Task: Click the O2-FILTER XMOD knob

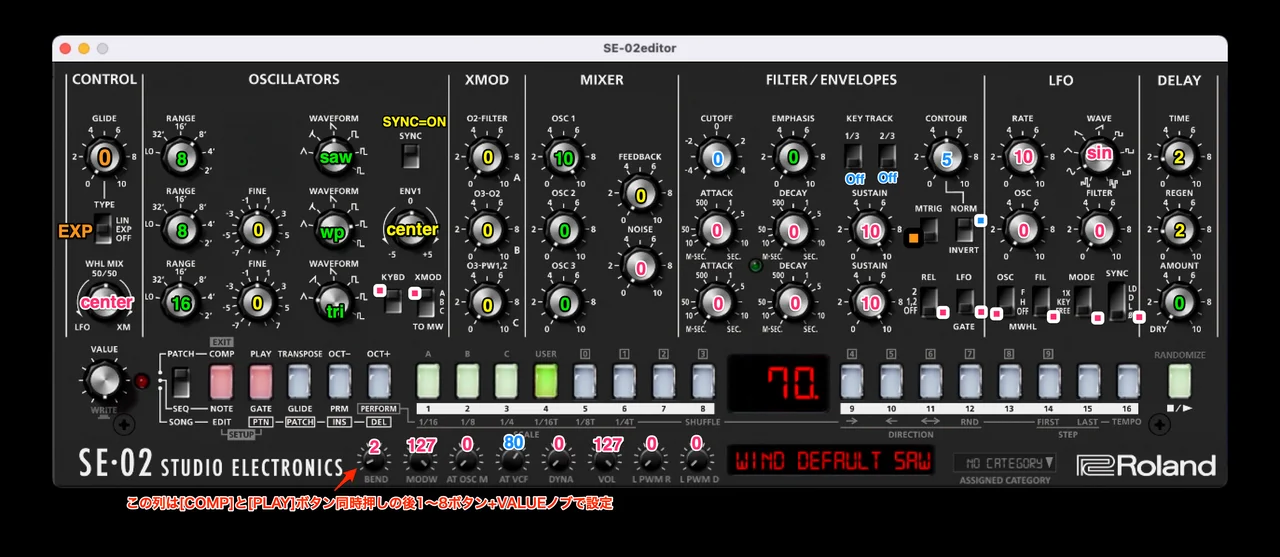Action: pyautogui.click(x=487, y=158)
